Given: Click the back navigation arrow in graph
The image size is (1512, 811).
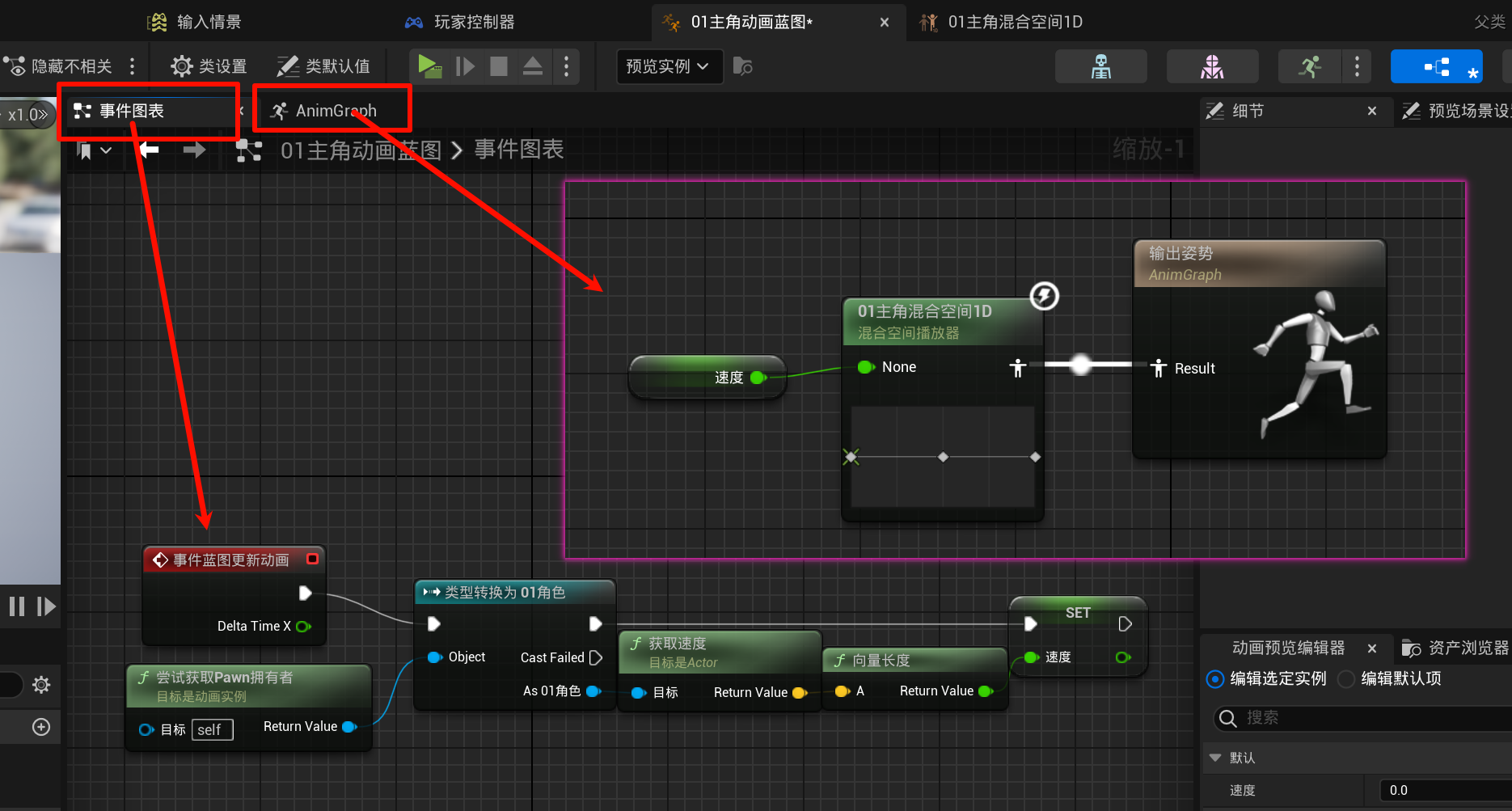Looking at the screenshot, I should point(149,150).
